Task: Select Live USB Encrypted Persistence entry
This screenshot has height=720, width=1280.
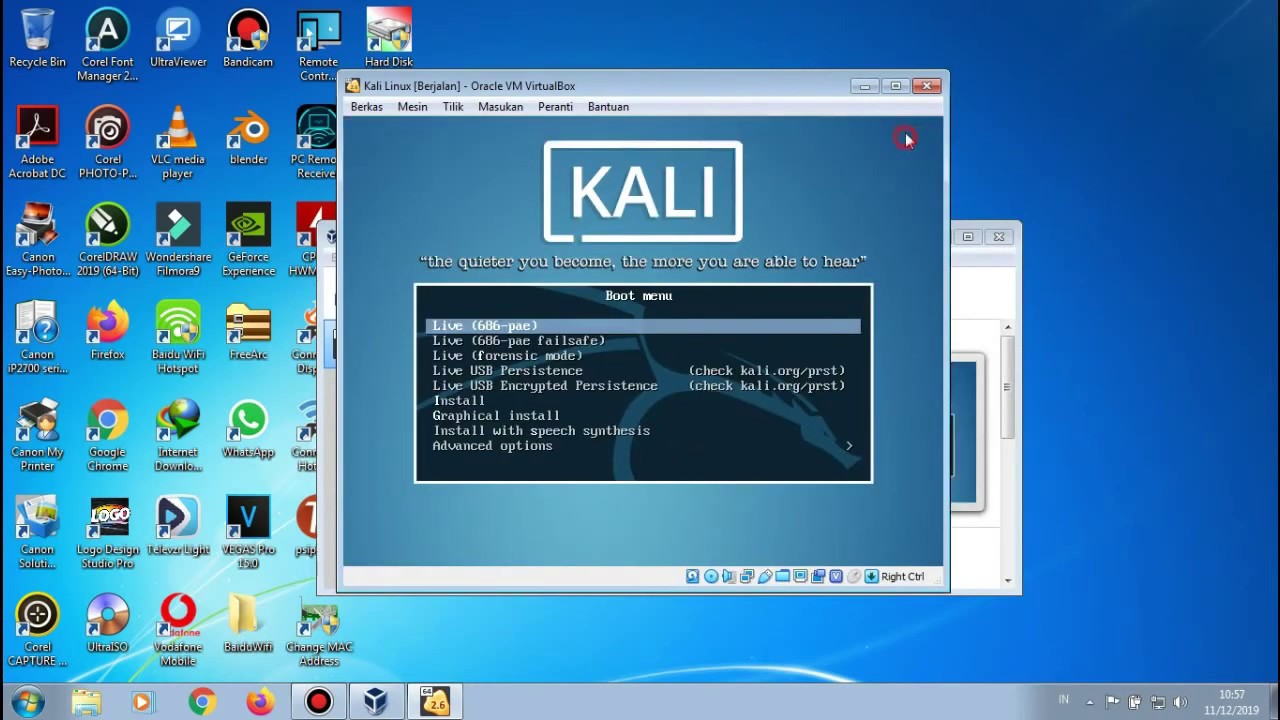Action: coord(643,386)
